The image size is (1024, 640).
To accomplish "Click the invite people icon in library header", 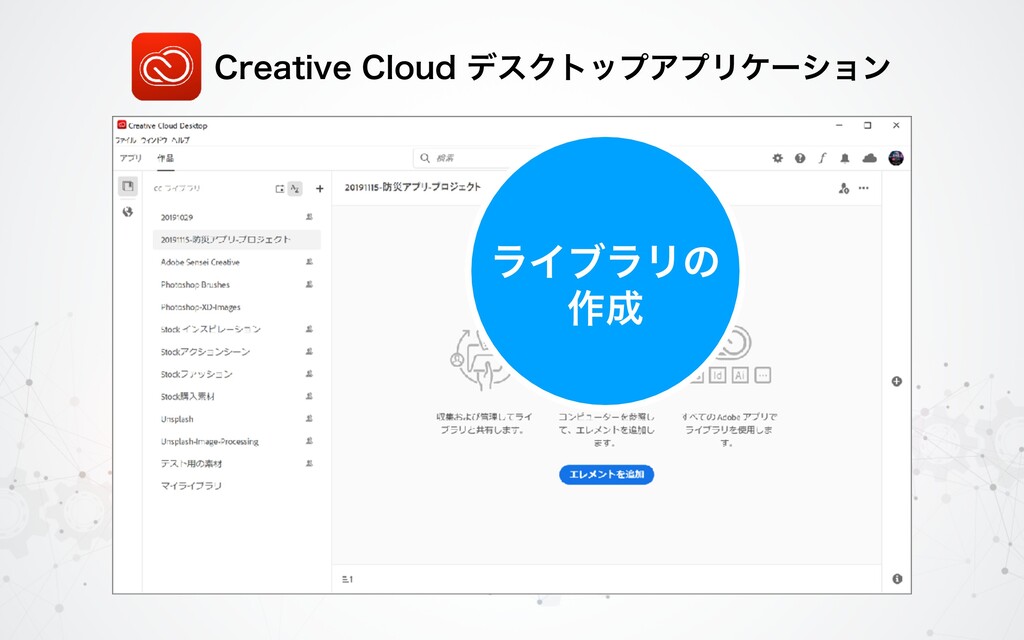I will [x=843, y=188].
